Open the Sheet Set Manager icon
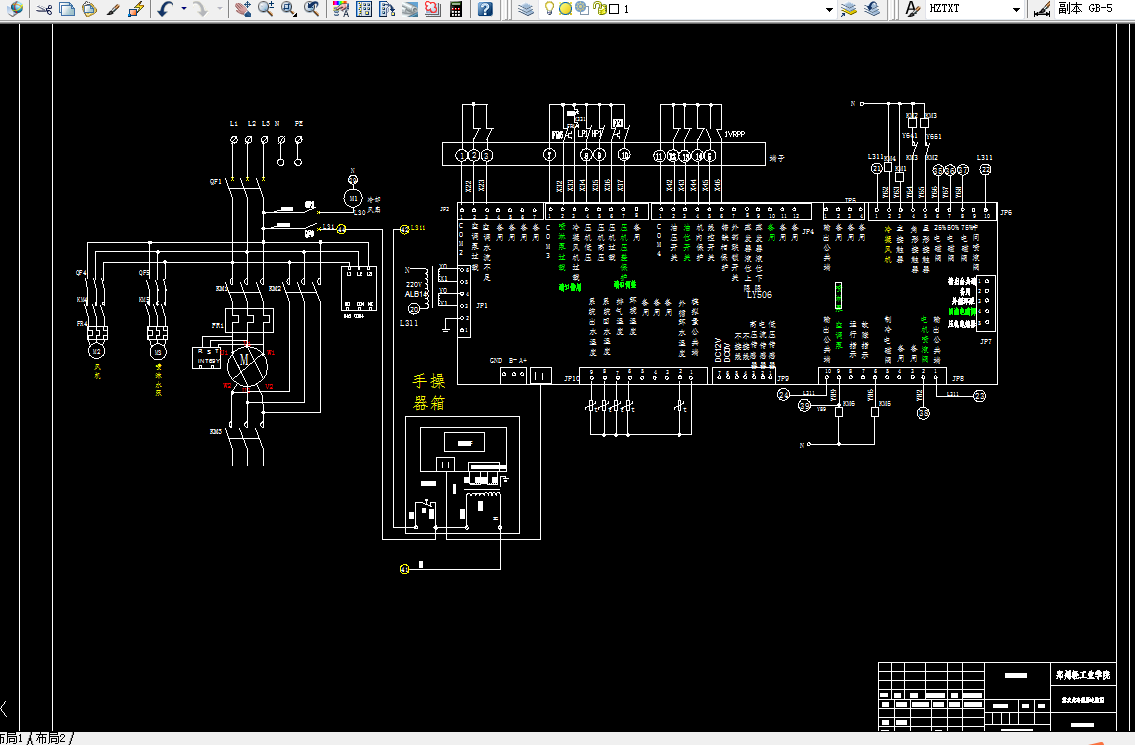The width and height of the screenshot is (1135, 745). (x=410, y=9)
